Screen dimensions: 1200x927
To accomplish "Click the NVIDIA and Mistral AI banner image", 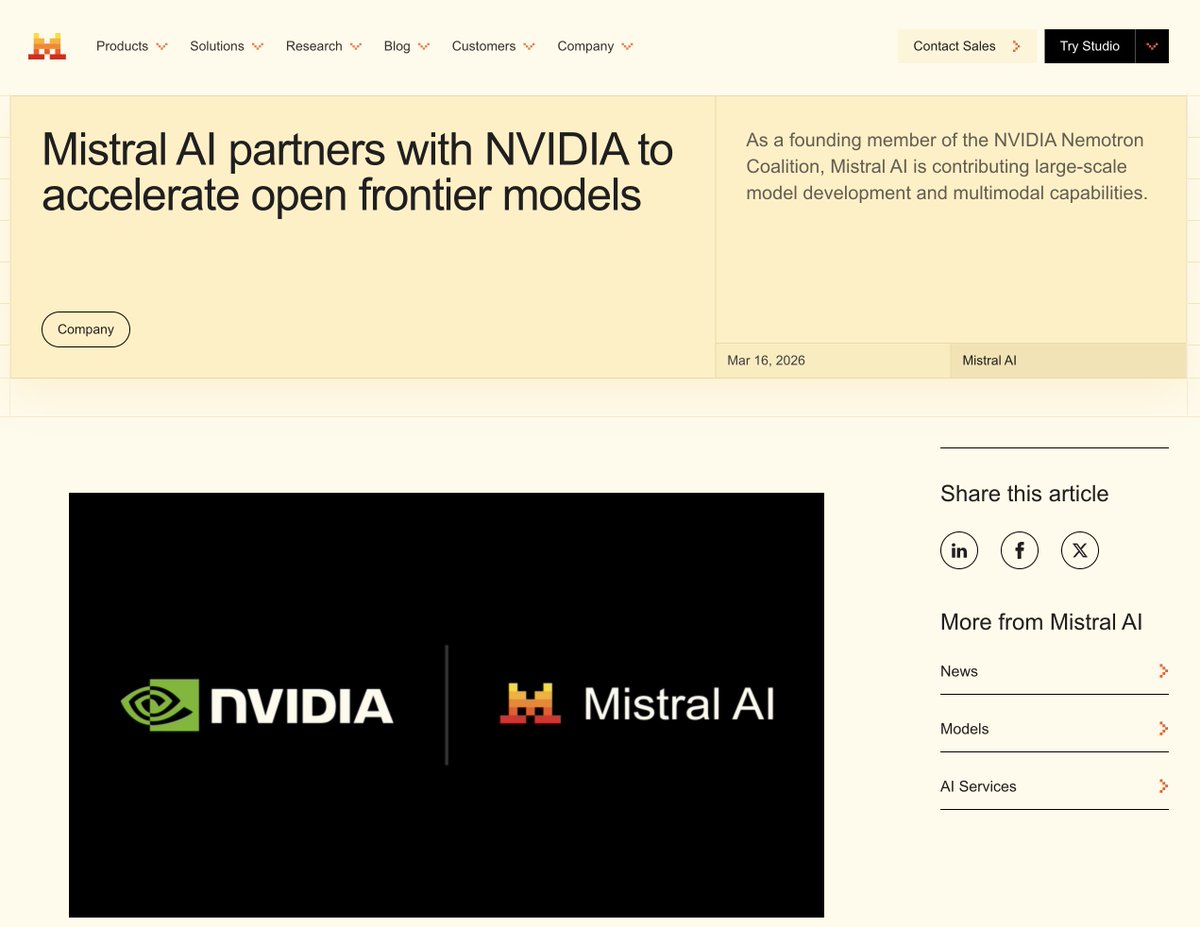I will click(446, 705).
